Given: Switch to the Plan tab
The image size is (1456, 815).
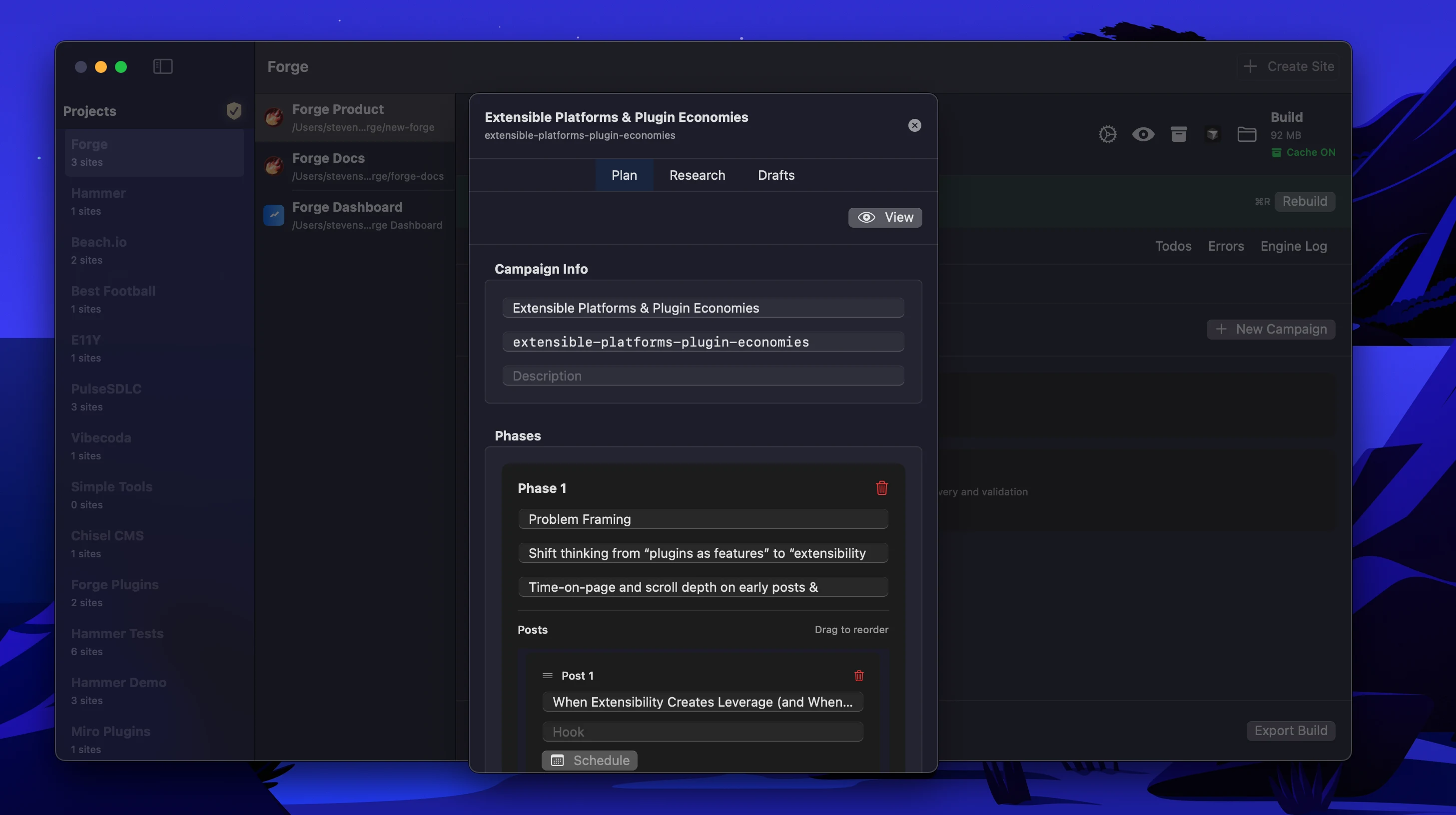Looking at the screenshot, I should coord(624,175).
